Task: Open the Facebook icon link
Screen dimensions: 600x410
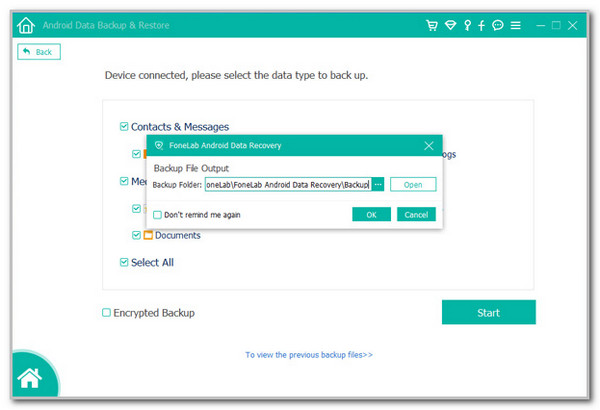Action: click(481, 25)
